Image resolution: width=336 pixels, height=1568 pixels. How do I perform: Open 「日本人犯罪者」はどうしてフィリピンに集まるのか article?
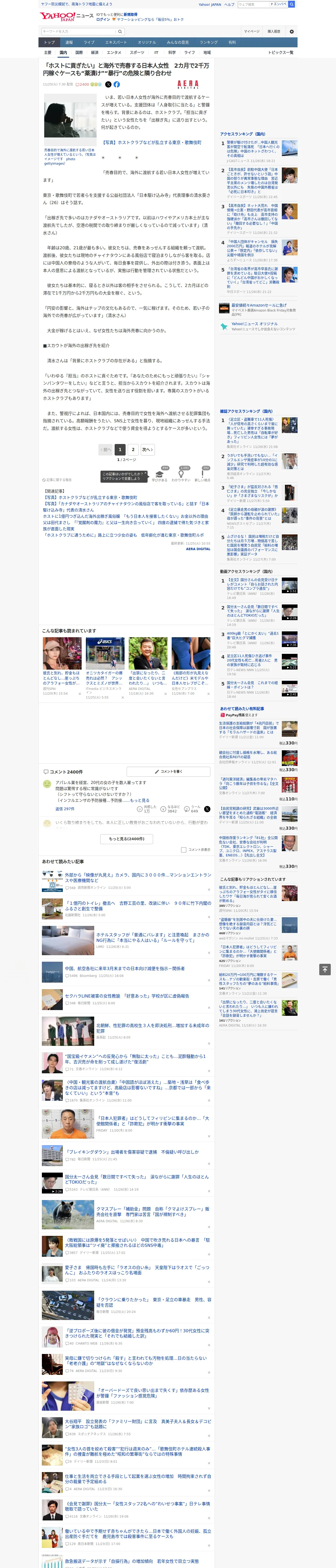pyautogui.click(x=153, y=1120)
